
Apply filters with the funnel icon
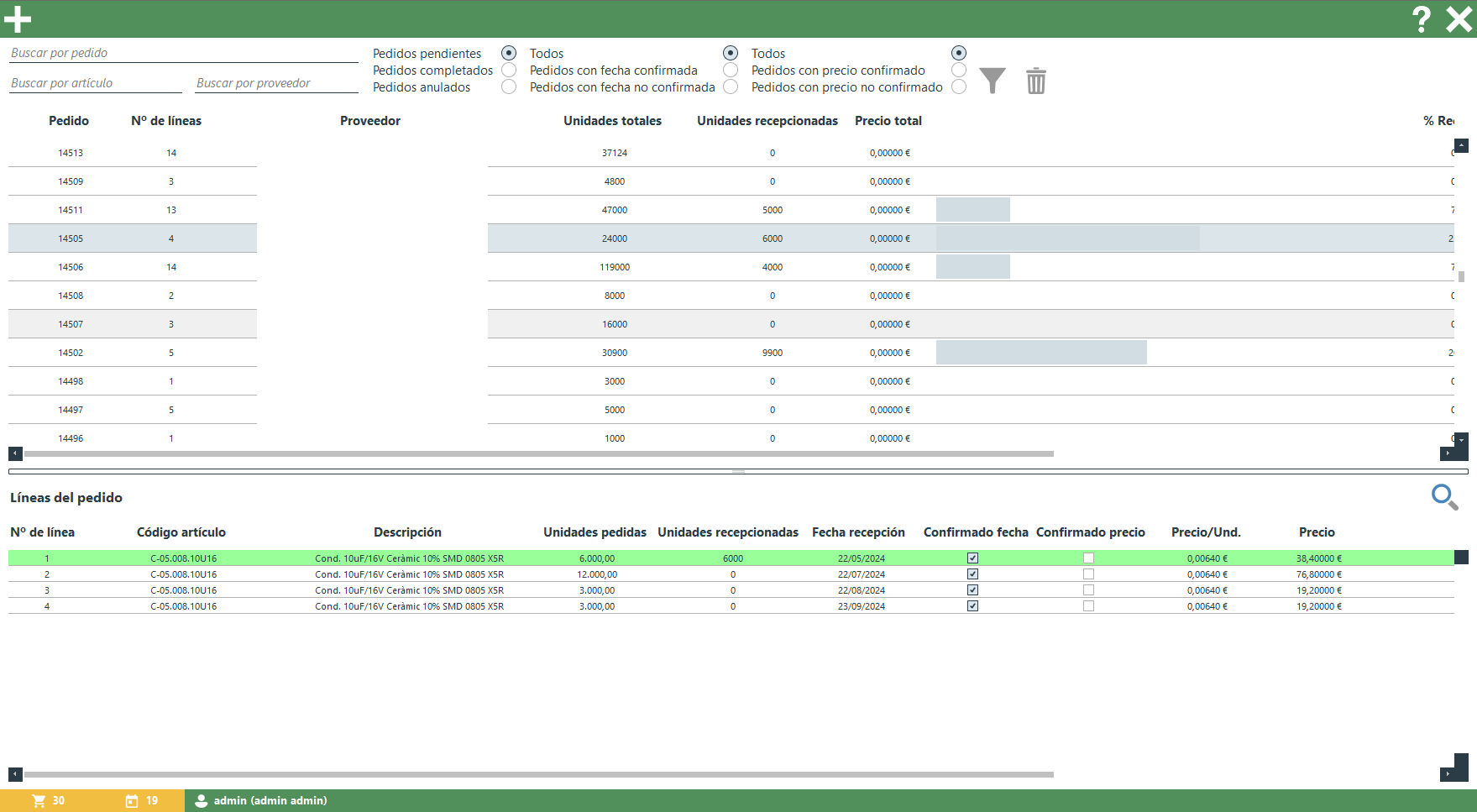[992, 81]
